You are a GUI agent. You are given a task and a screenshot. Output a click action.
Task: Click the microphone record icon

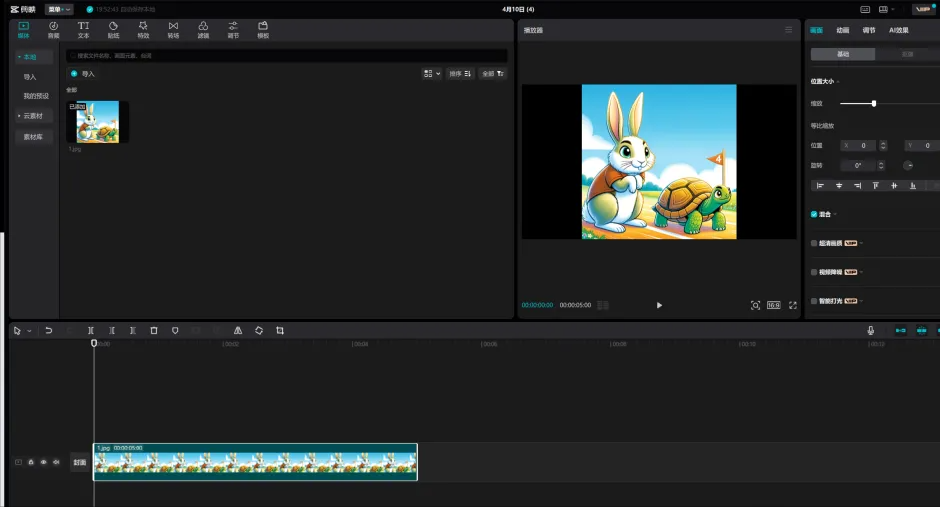click(x=871, y=330)
